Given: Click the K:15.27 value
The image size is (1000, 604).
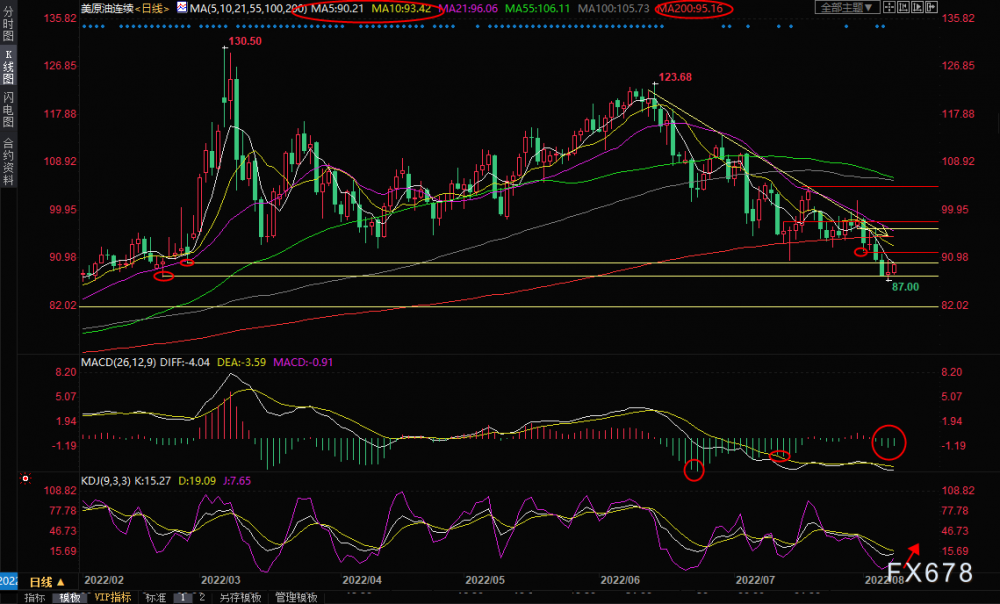Looking at the screenshot, I should coord(152,480).
